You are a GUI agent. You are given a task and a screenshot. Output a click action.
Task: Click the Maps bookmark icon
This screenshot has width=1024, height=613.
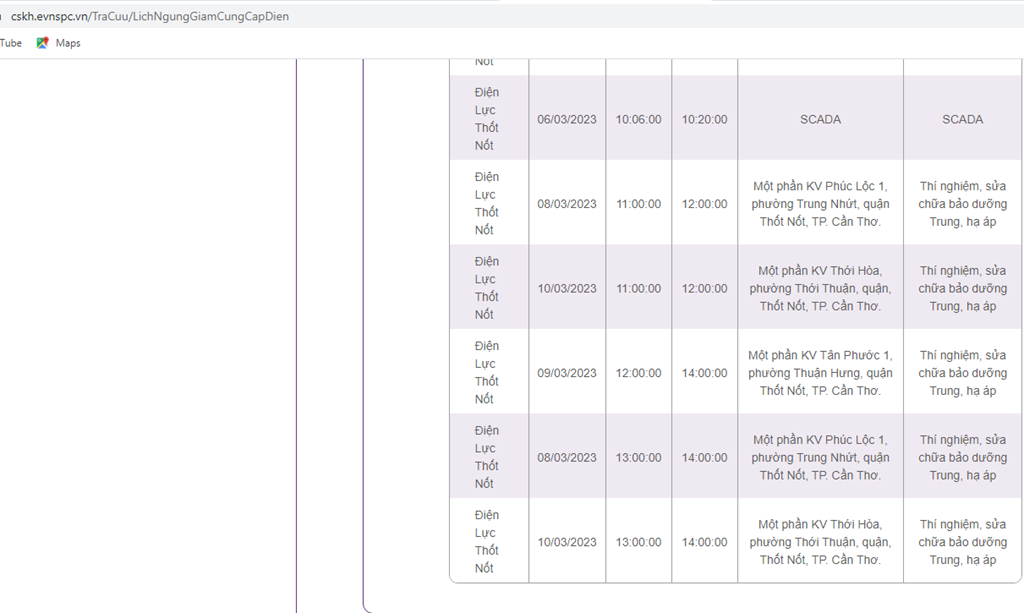point(43,43)
